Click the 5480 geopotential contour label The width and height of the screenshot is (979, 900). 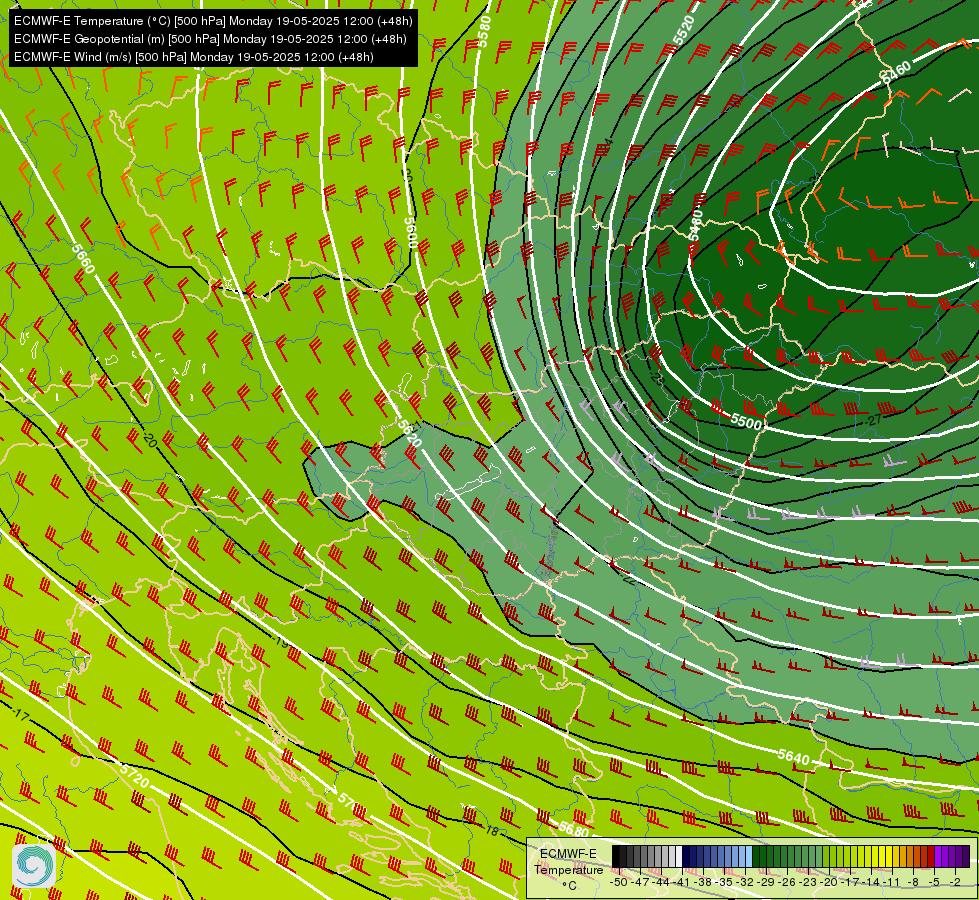point(695,225)
